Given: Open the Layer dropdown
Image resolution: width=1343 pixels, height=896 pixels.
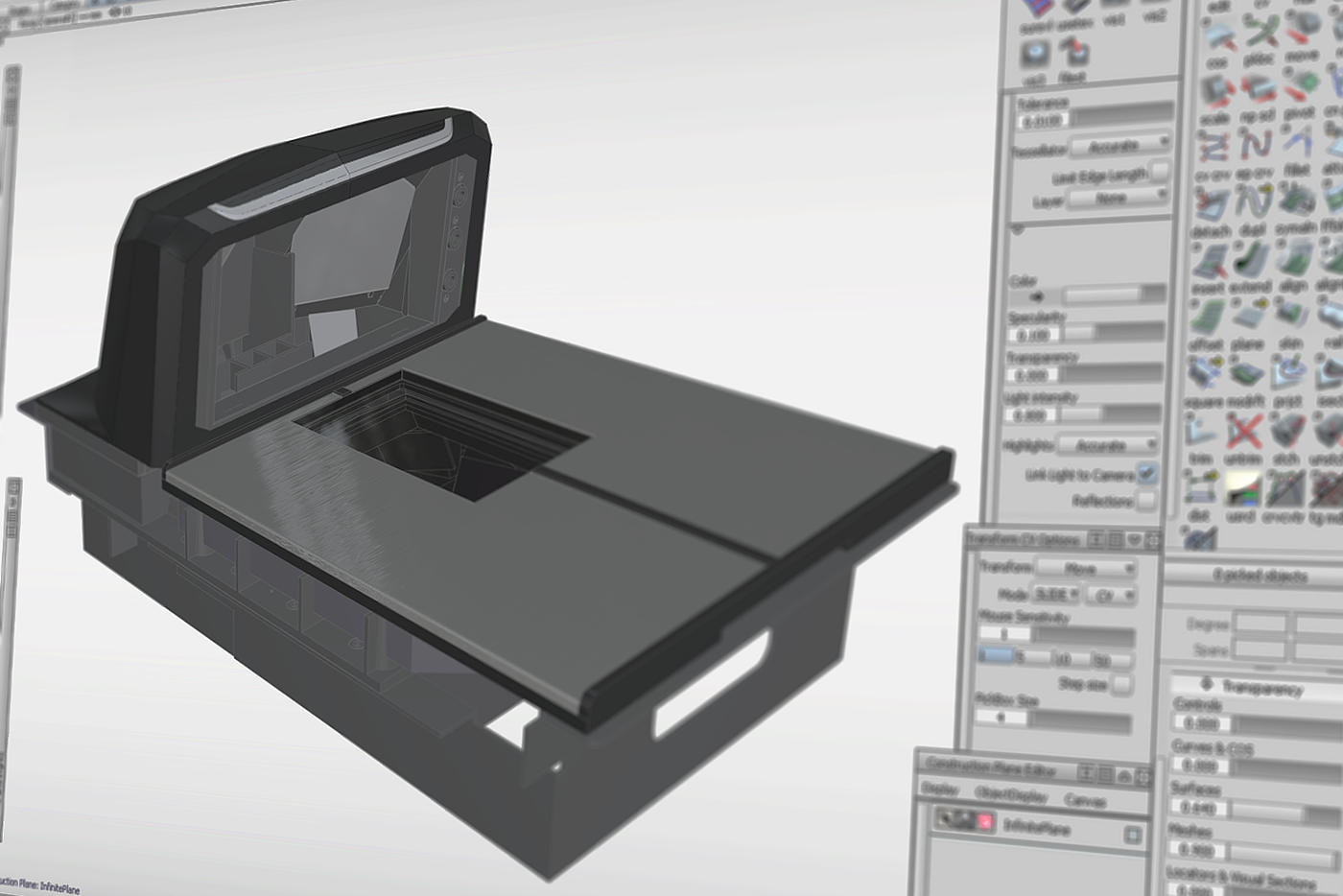Looking at the screenshot, I should [1118, 198].
